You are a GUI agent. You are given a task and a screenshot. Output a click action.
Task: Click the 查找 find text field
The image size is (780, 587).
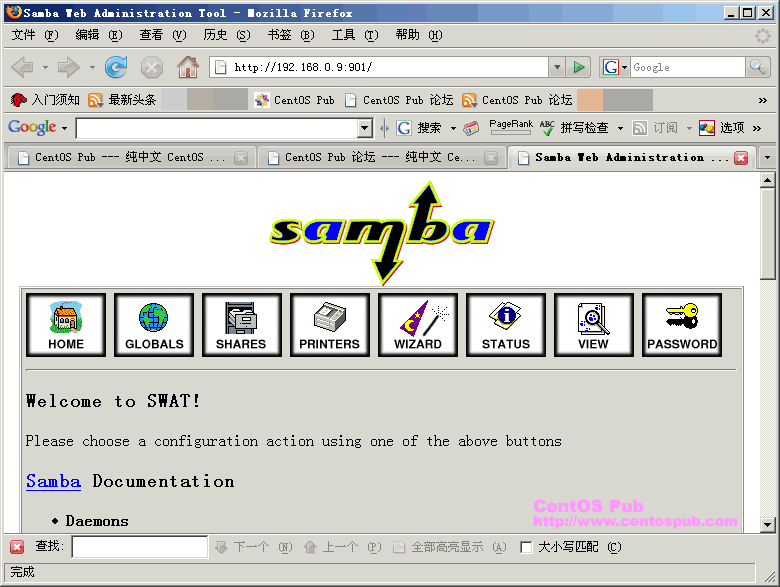140,547
